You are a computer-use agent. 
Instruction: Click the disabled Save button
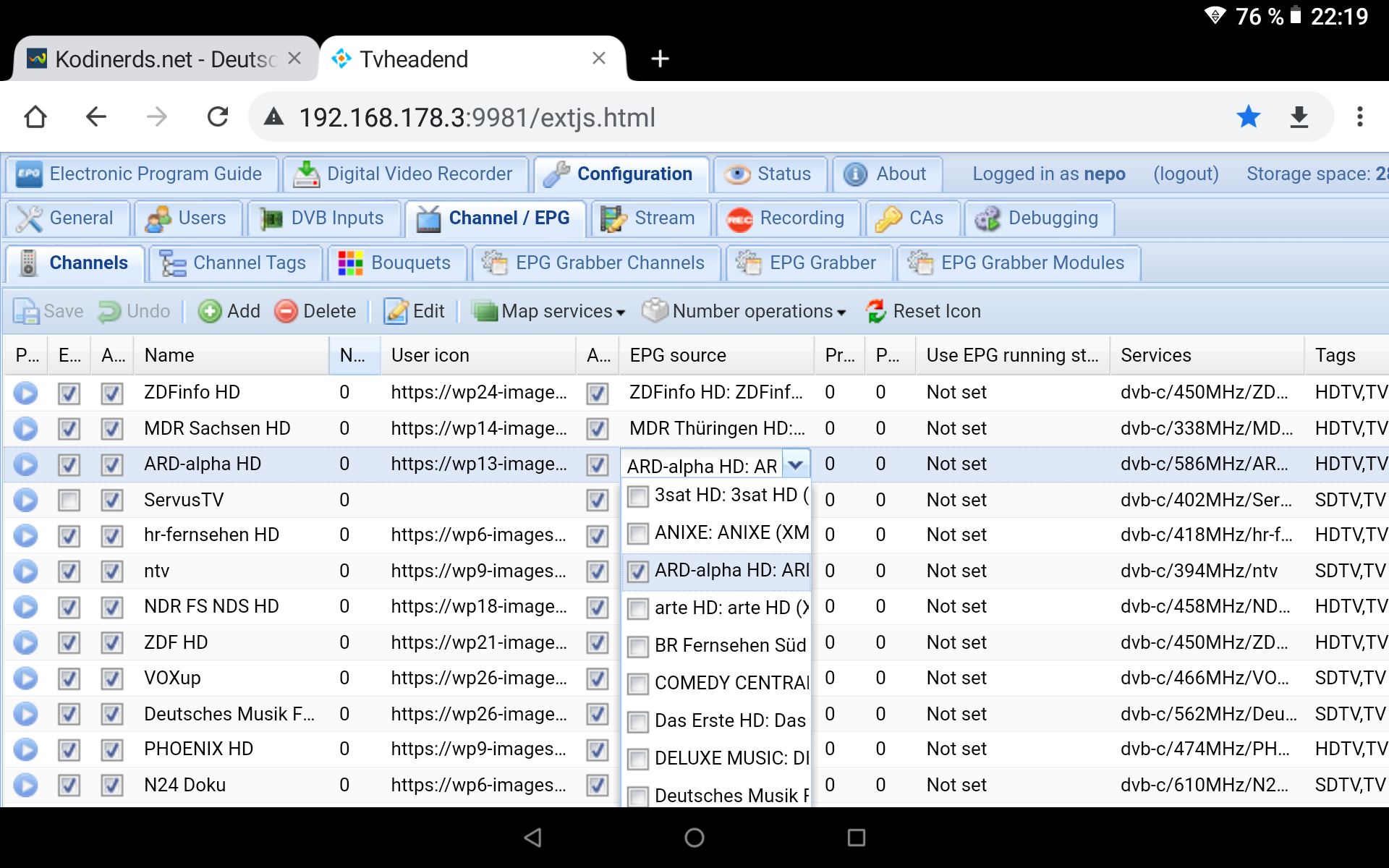48,311
